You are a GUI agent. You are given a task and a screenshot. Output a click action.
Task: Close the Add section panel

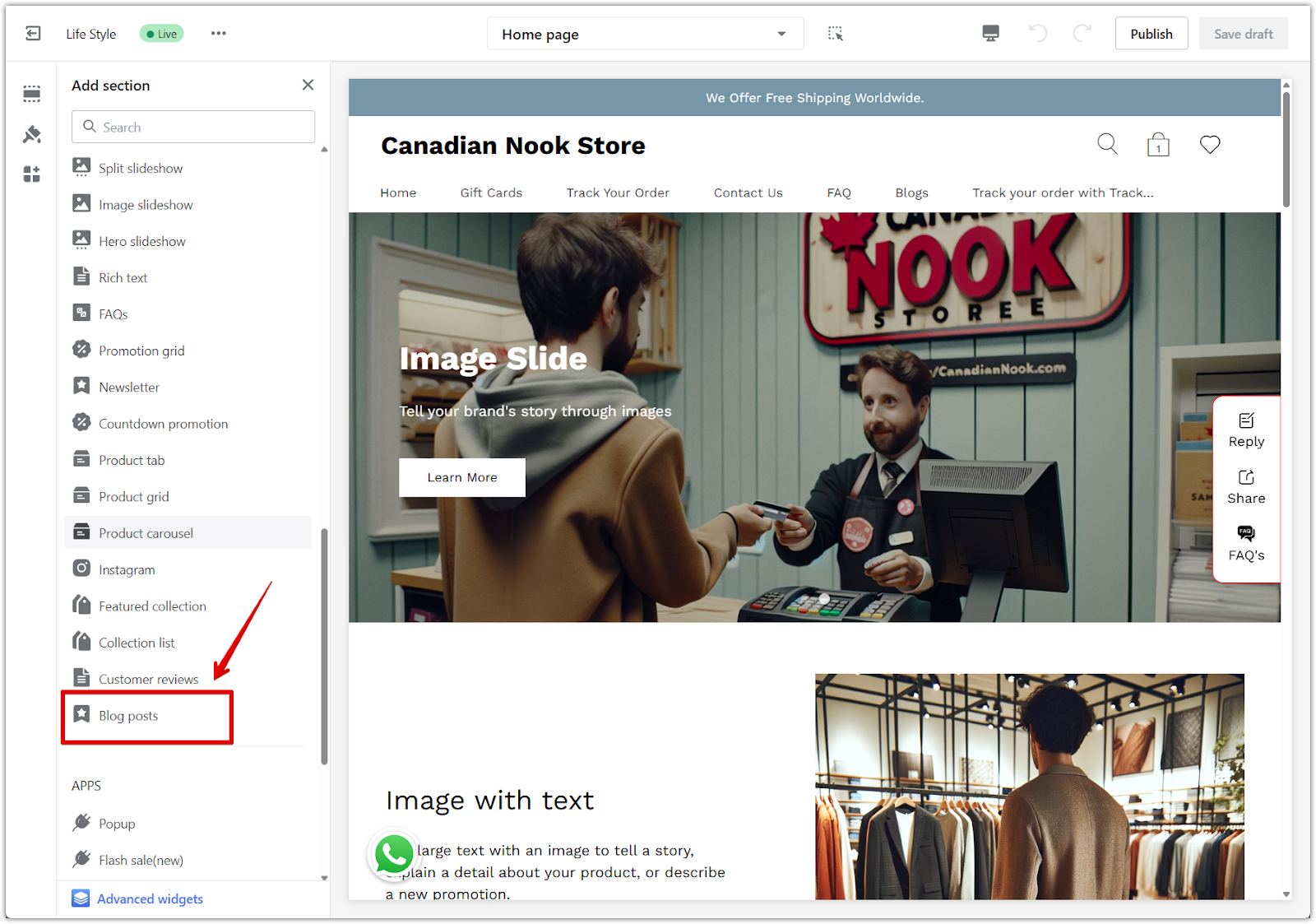click(x=308, y=85)
